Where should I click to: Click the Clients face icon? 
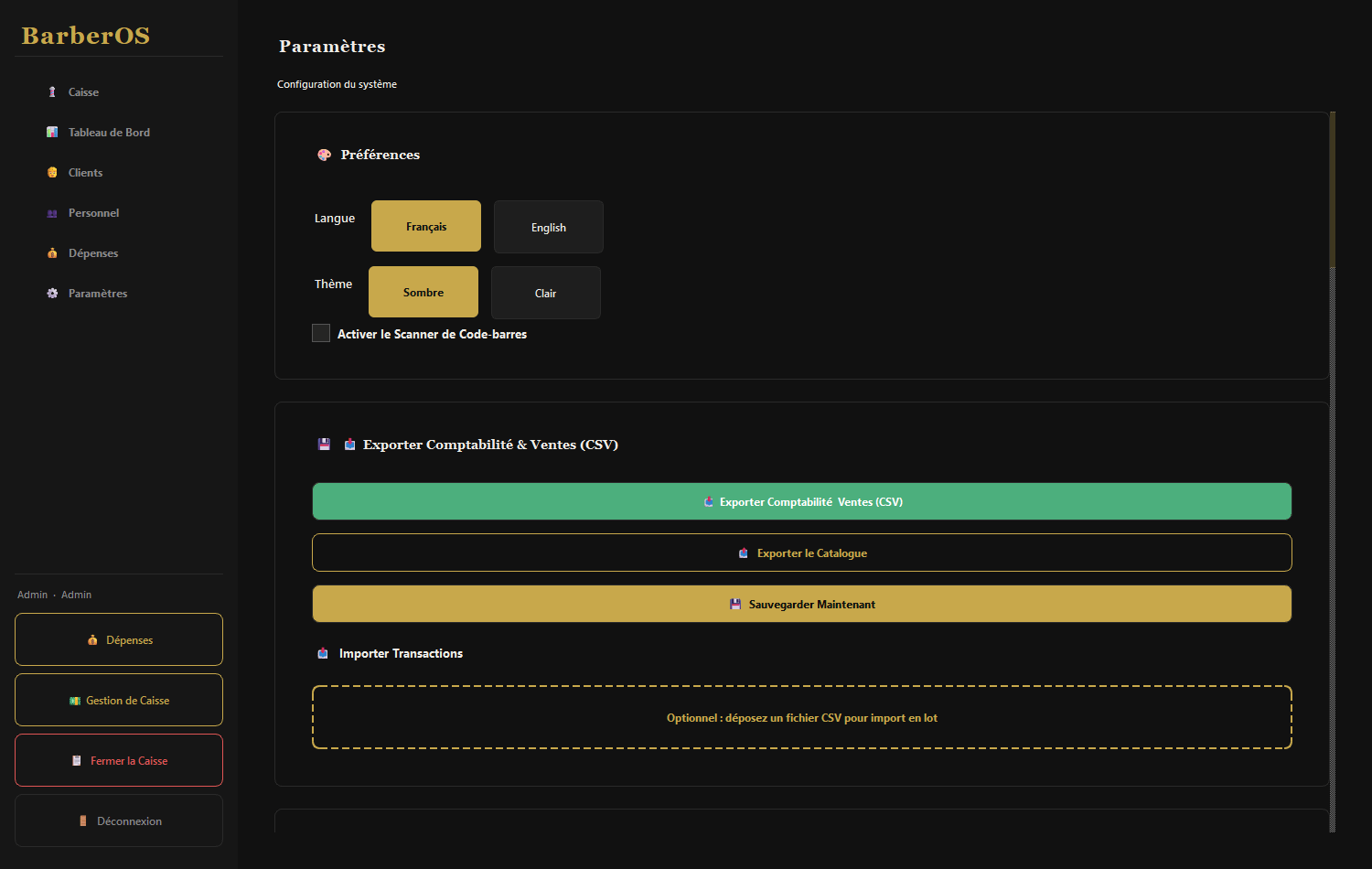[52, 173]
